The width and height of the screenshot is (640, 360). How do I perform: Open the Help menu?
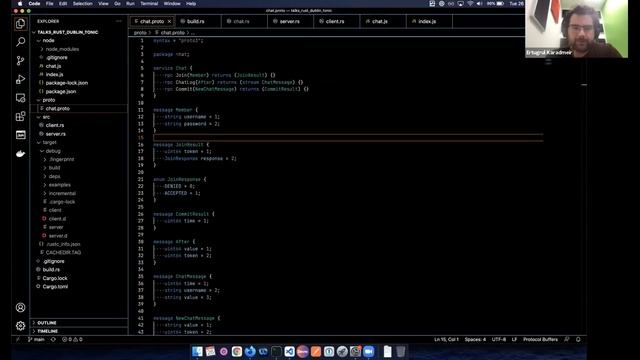coord(191,4)
